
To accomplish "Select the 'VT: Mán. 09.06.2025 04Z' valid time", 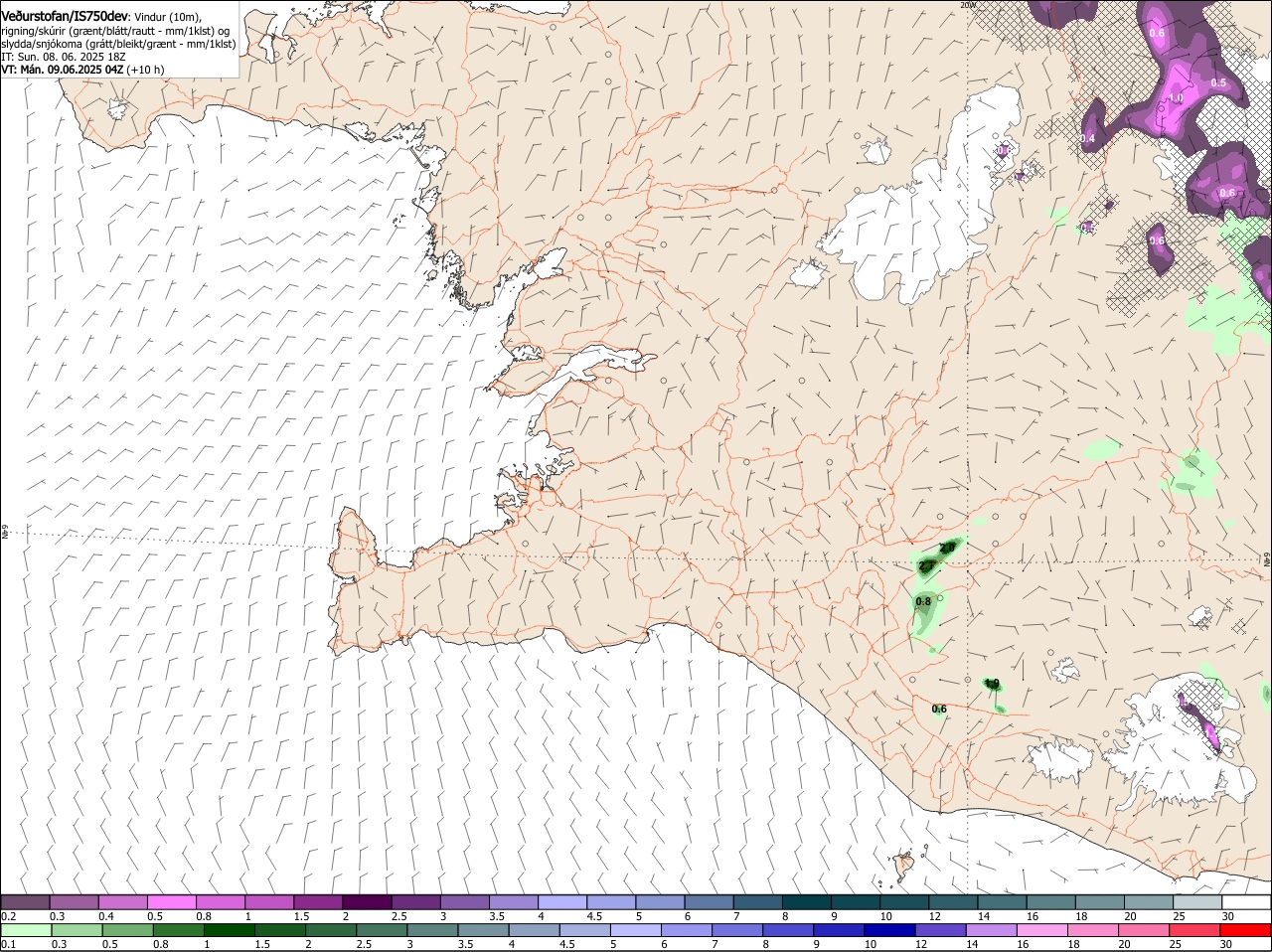I will click(x=63, y=70).
